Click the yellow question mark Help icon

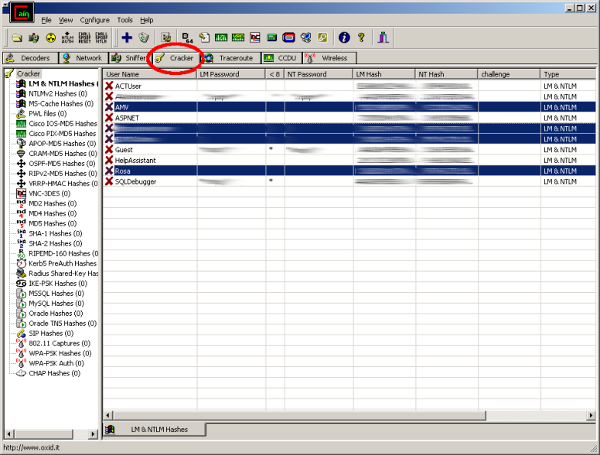(x=361, y=38)
